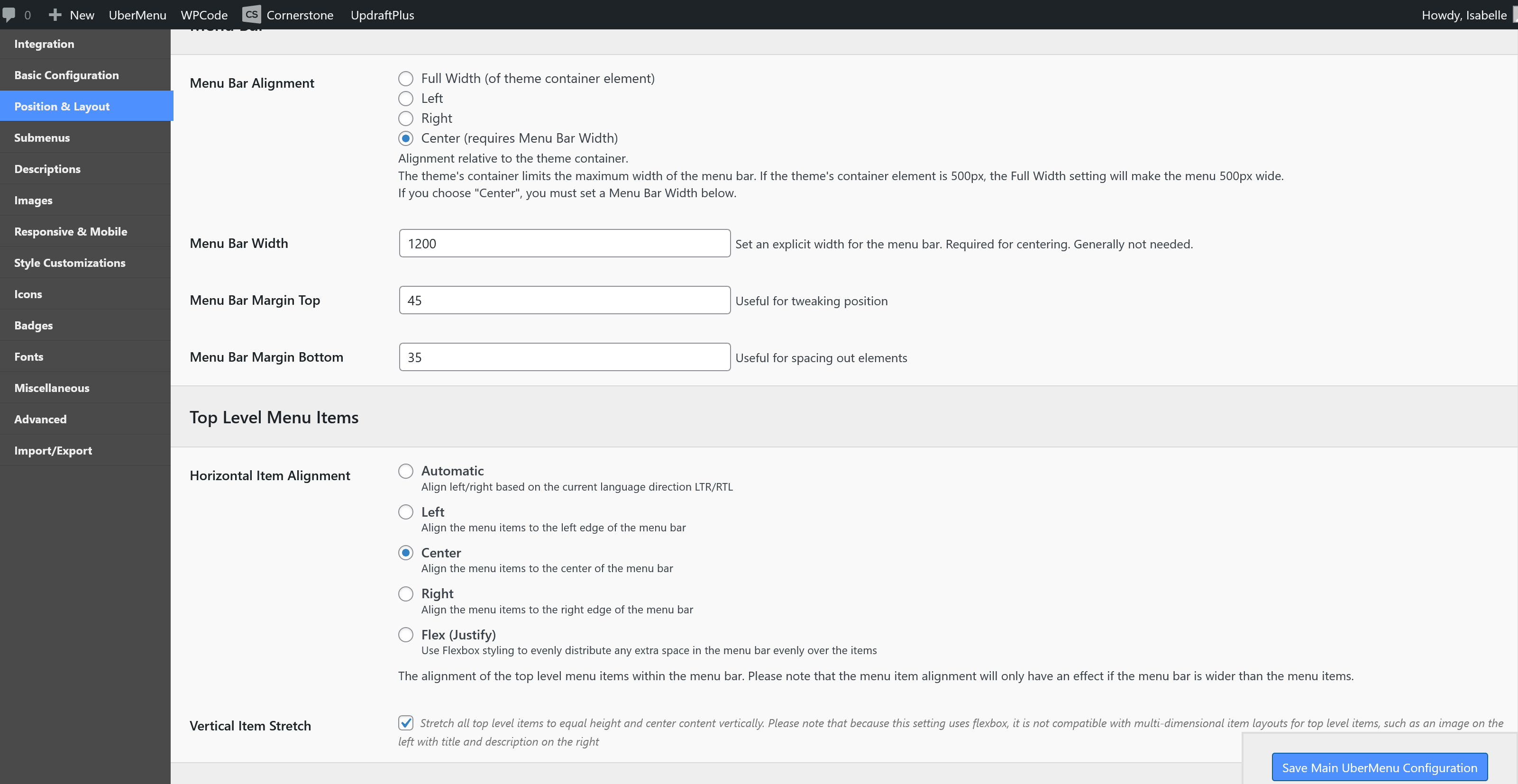The height and width of the screenshot is (784, 1518).
Task: Open the Integration settings tab
Action: point(85,44)
